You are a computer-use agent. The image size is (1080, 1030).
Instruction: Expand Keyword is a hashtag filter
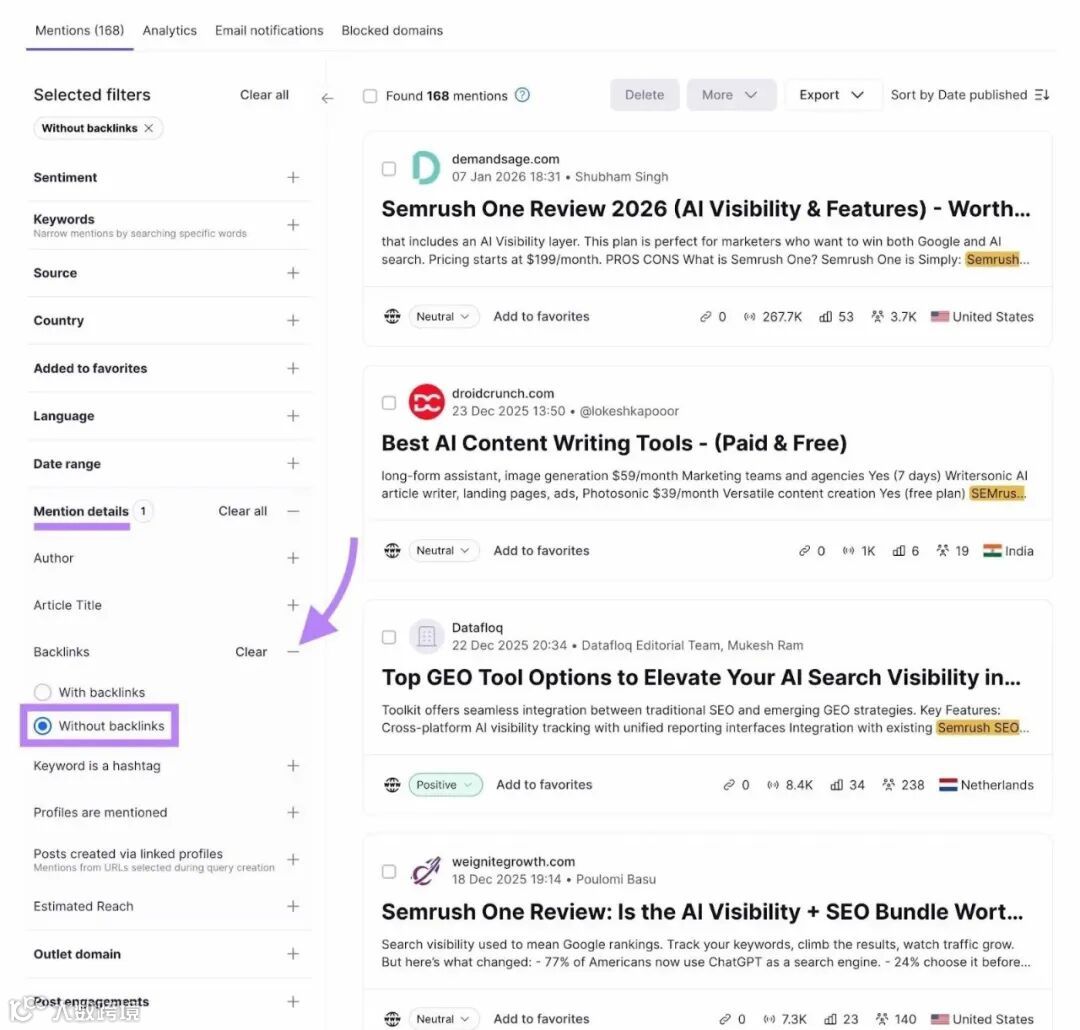pyautogui.click(x=293, y=766)
